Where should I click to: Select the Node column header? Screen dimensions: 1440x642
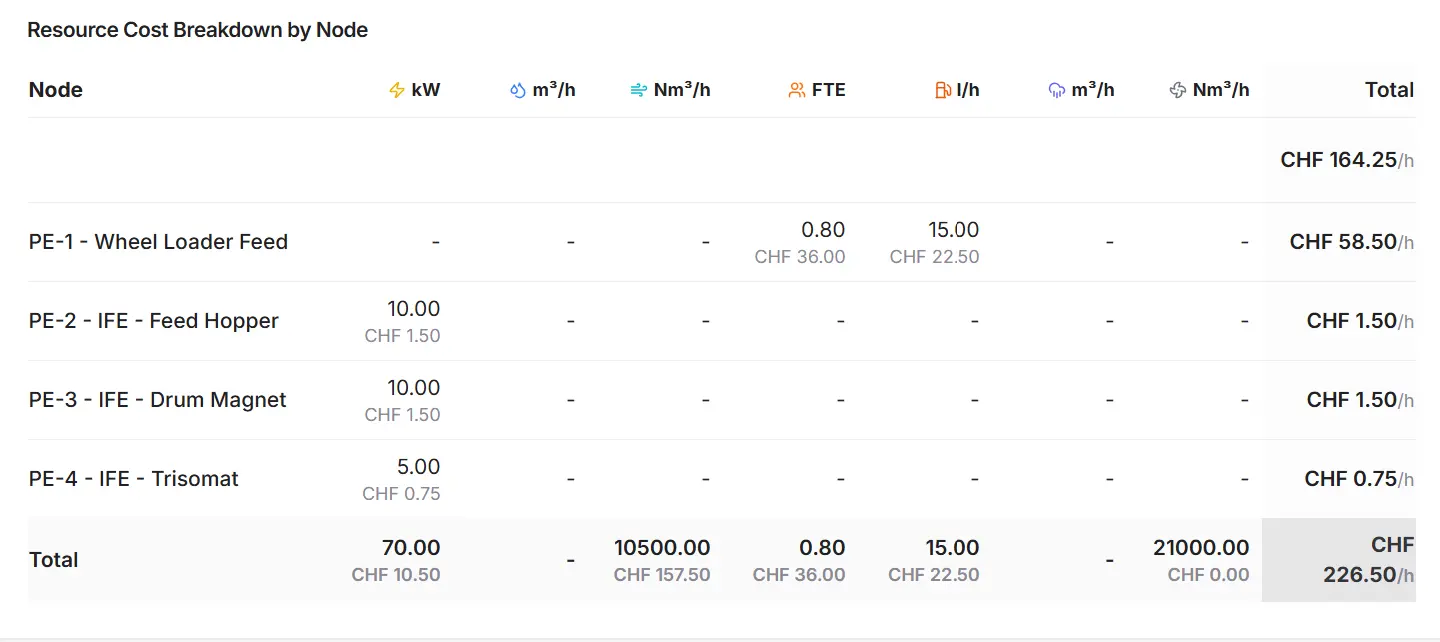[56, 90]
